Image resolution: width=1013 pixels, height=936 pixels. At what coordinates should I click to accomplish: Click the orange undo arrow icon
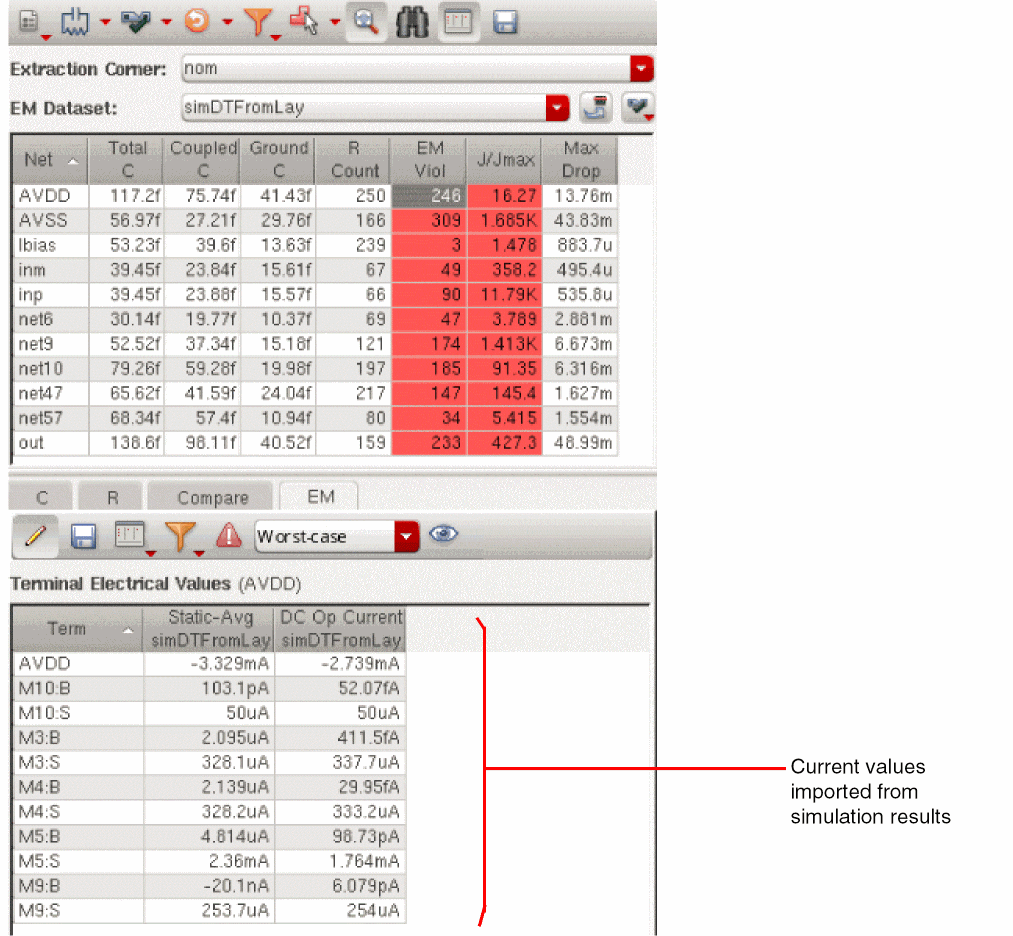click(x=197, y=21)
